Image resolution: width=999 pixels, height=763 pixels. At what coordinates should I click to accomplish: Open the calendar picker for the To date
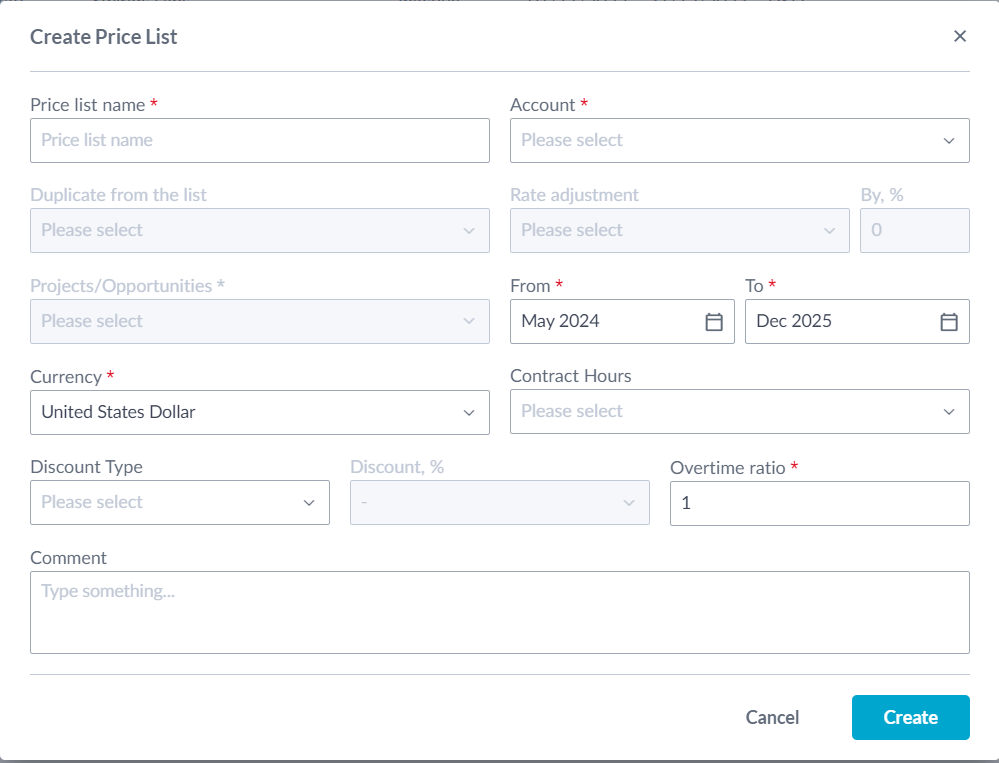coord(946,321)
